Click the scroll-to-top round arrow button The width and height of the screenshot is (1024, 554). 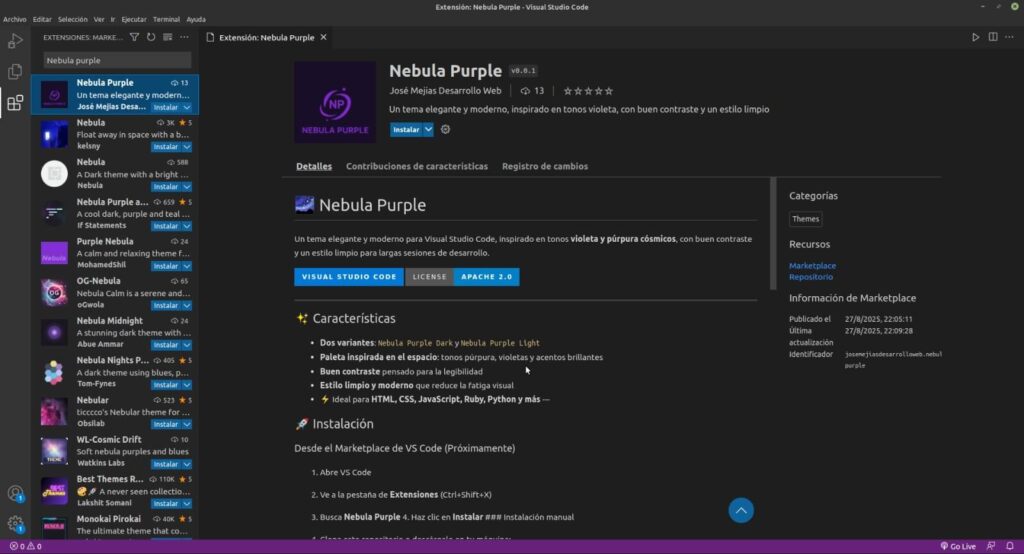741,510
